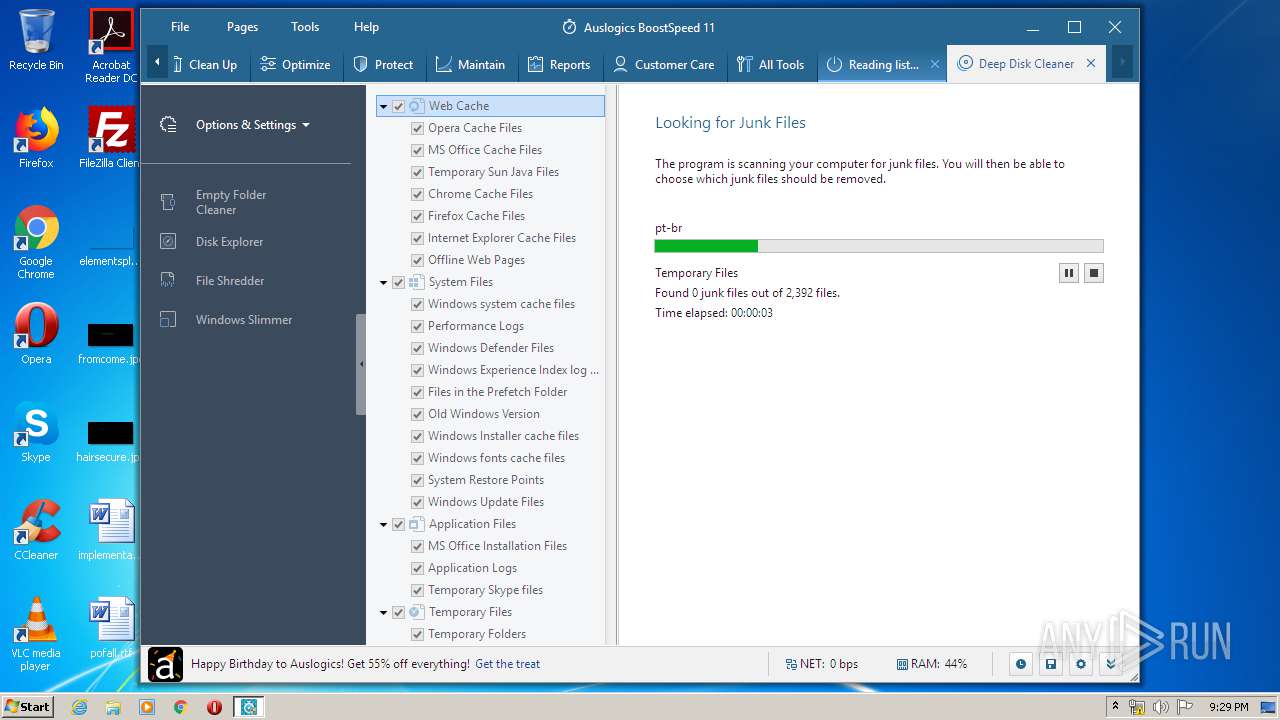Open CCleaner desktop shortcut
1280x720 pixels.
[36, 531]
